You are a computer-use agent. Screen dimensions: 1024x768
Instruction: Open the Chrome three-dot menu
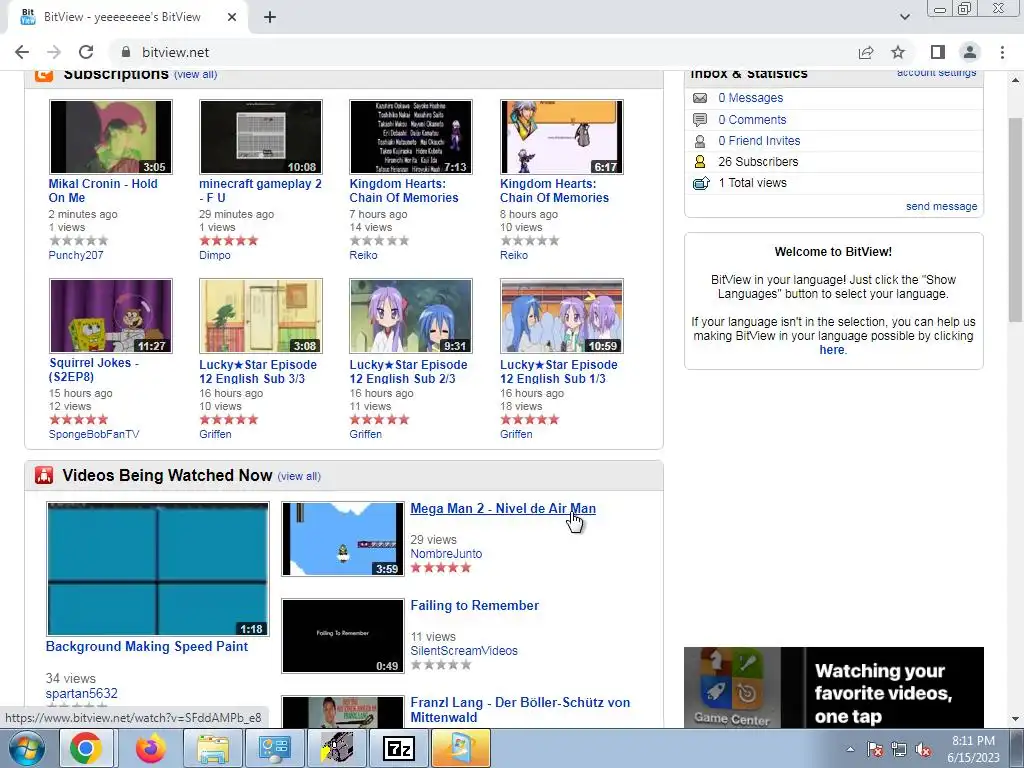click(1002, 52)
